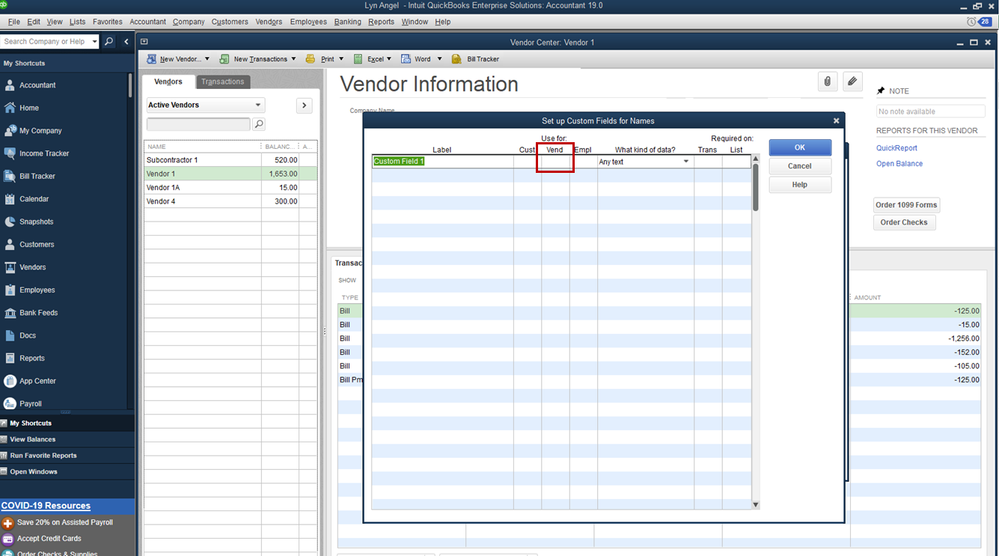Open the File menu
The width and height of the screenshot is (999, 556).
[13, 22]
